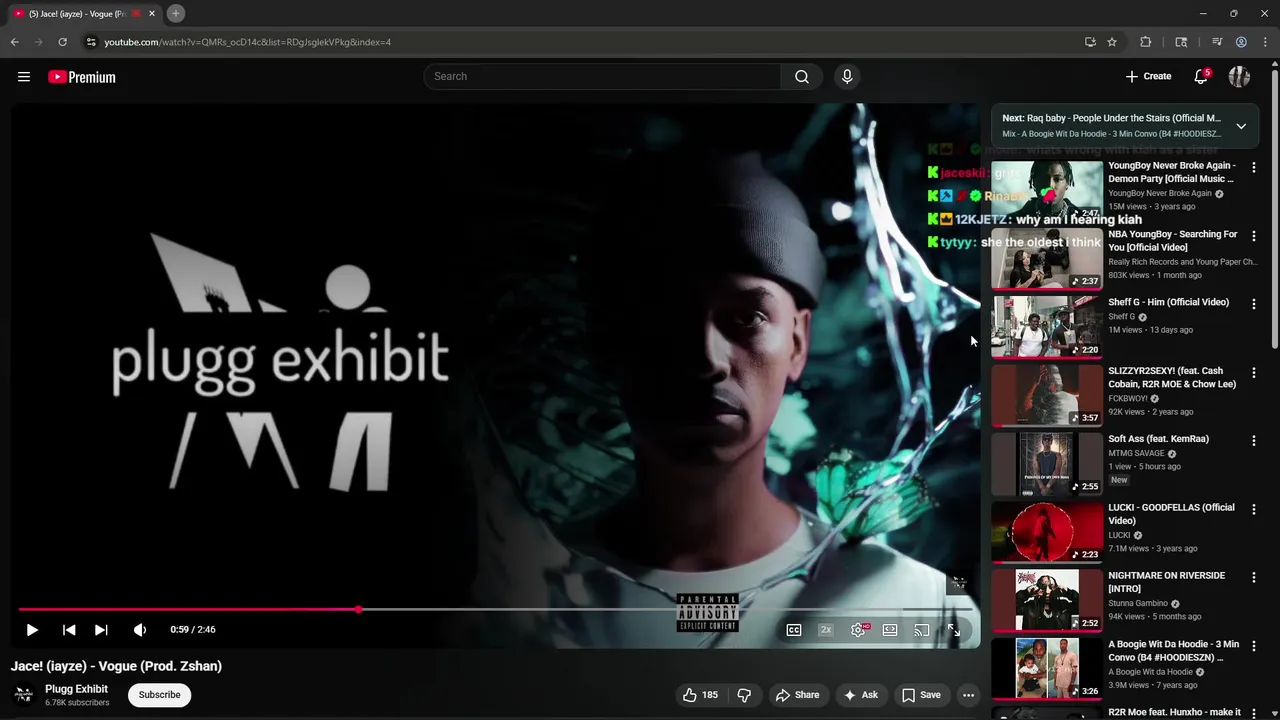1280x720 pixels.
Task: Open options for NBA YoungBoy Searching For You
Action: (1254, 236)
